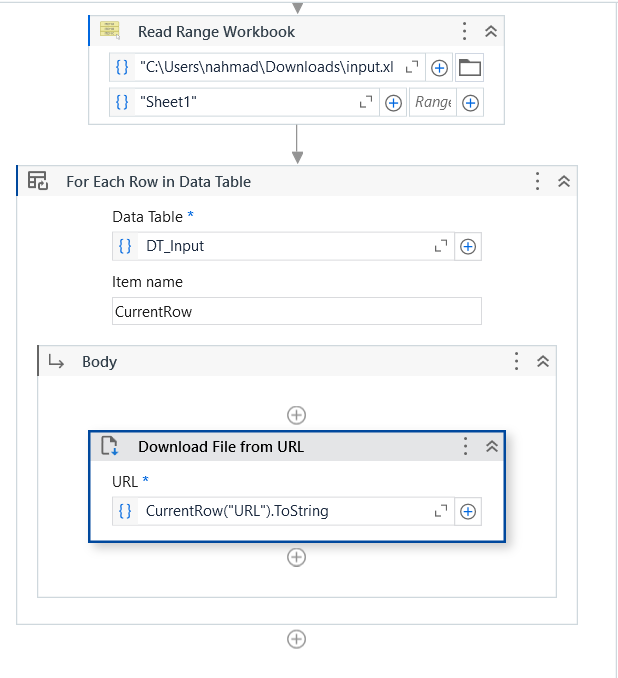Click the browse folder icon for workbook path
618x678 pixels.
(469, 68)
